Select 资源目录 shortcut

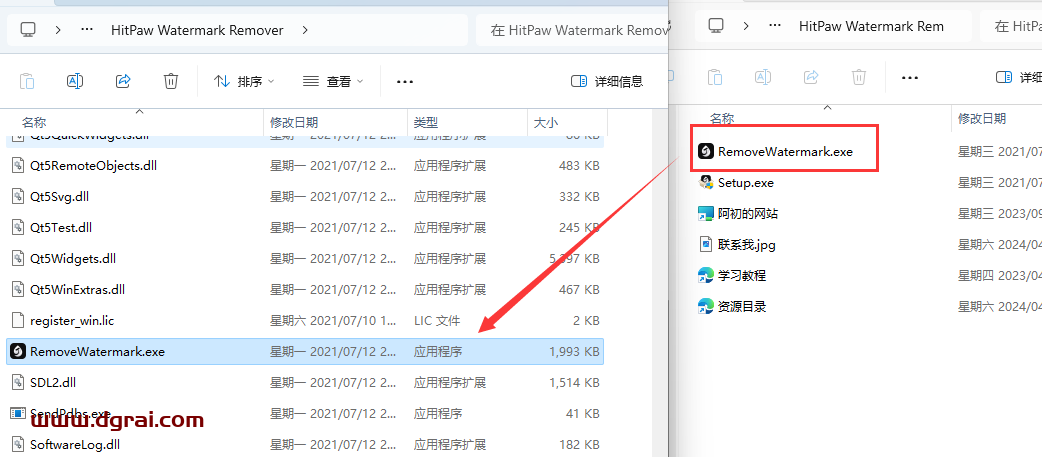tap(742, 306)
